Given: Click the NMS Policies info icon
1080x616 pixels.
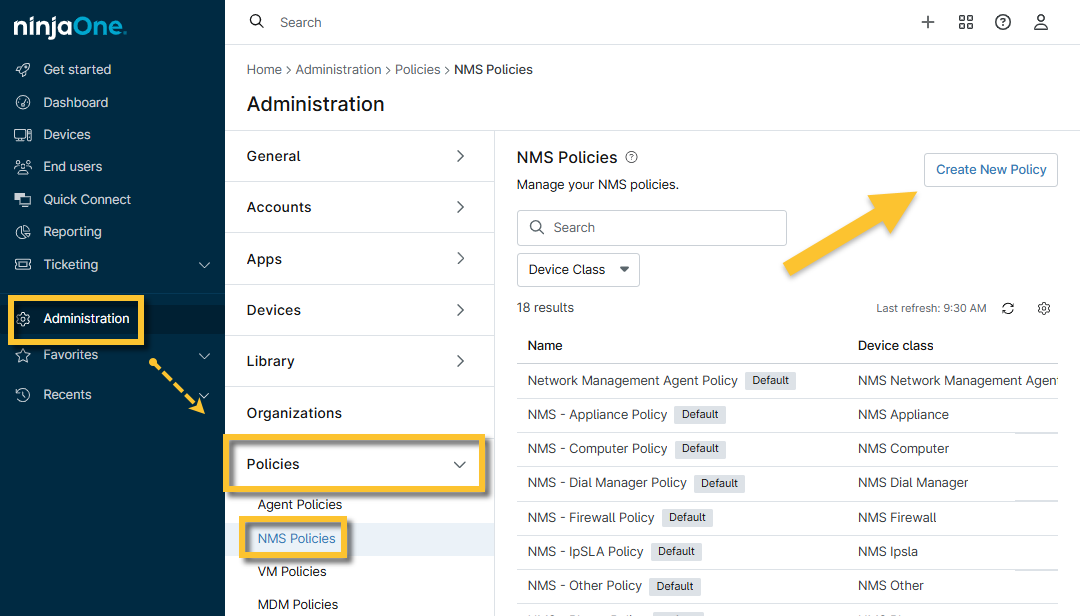Looking at the screenshot, I should tap(631, 157).
